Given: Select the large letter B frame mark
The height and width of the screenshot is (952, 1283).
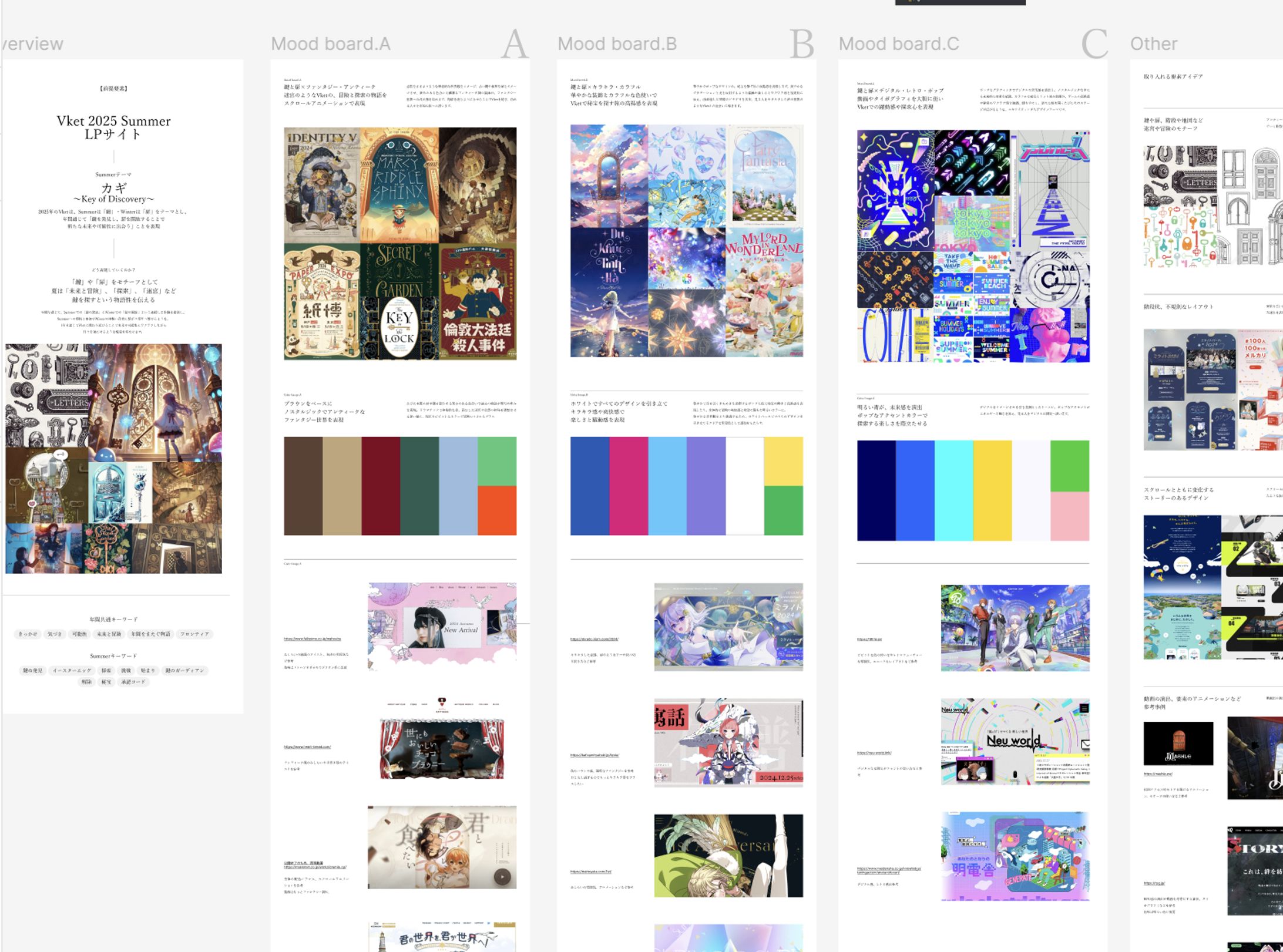Looking at the screenshot, I should (x=802, y=43).
